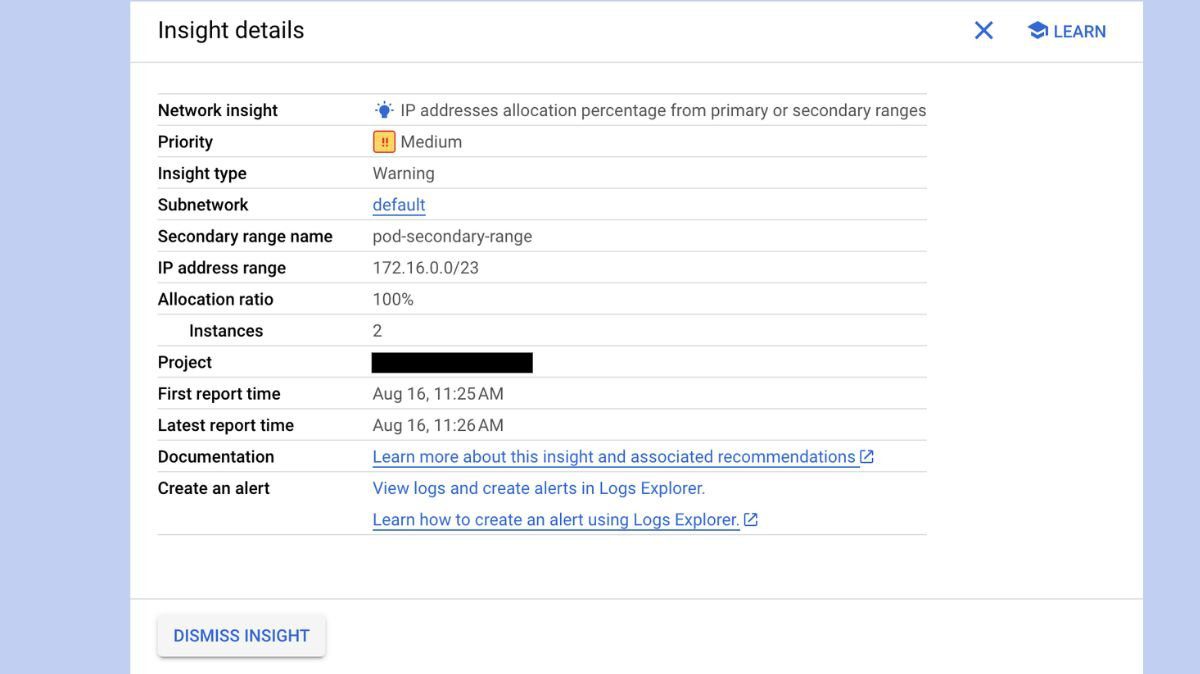This screenshot has height=674, width=1200.
Task: Click the First report time value 11:25 AM
Action: [438, 394]
